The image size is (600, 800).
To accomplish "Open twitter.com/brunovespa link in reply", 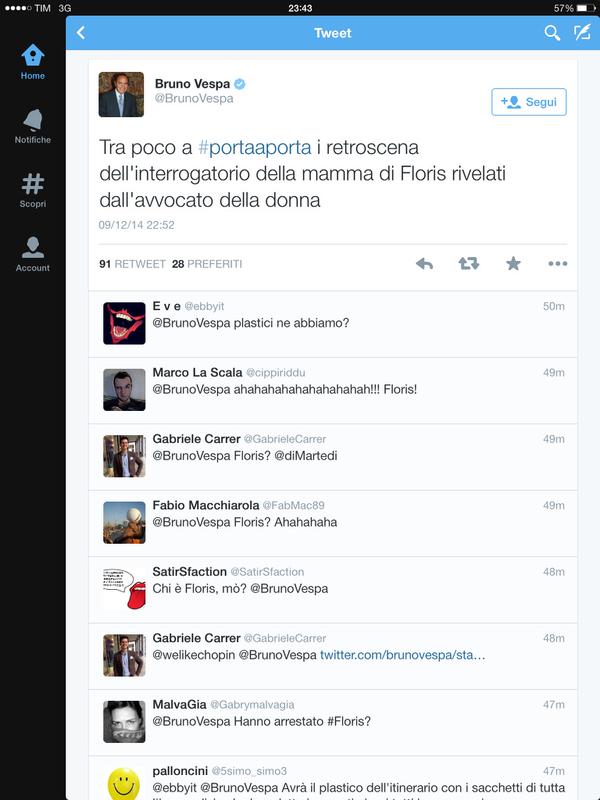I will pyautogui.click(x=403, y=655).
